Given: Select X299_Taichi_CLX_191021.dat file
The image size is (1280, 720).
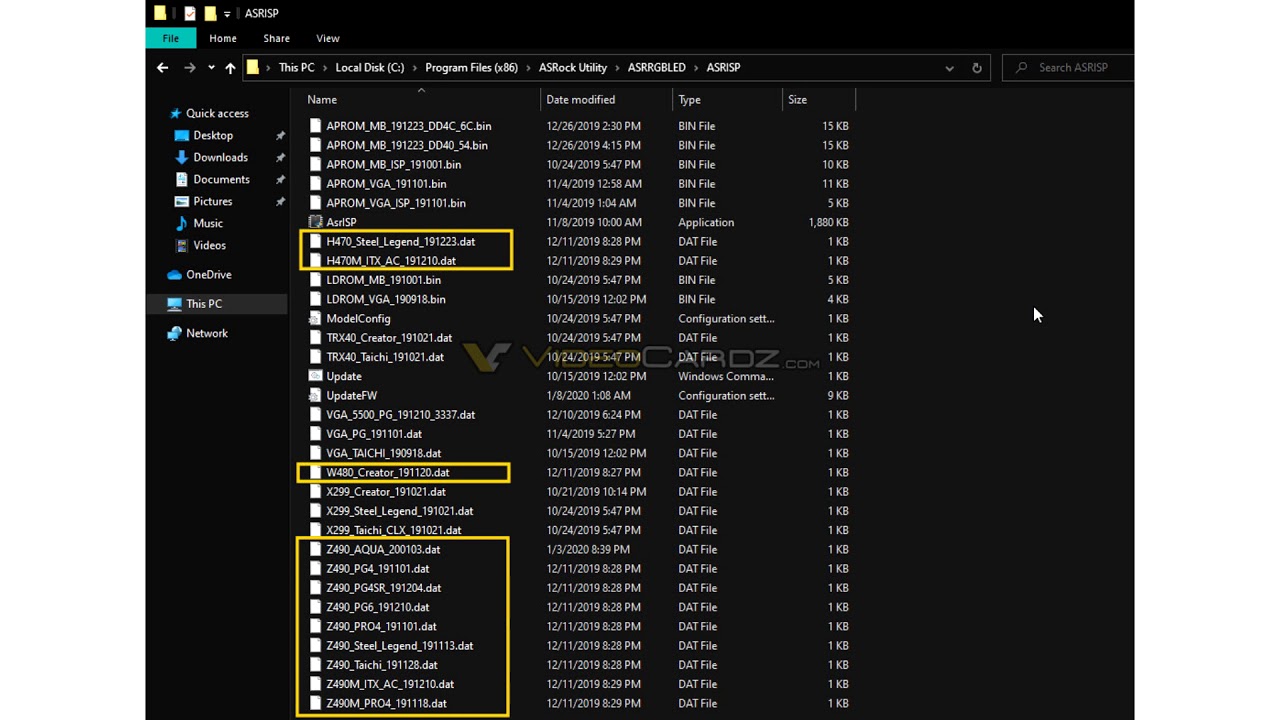Looking at the screenshot, I should [x=394, y=530].
